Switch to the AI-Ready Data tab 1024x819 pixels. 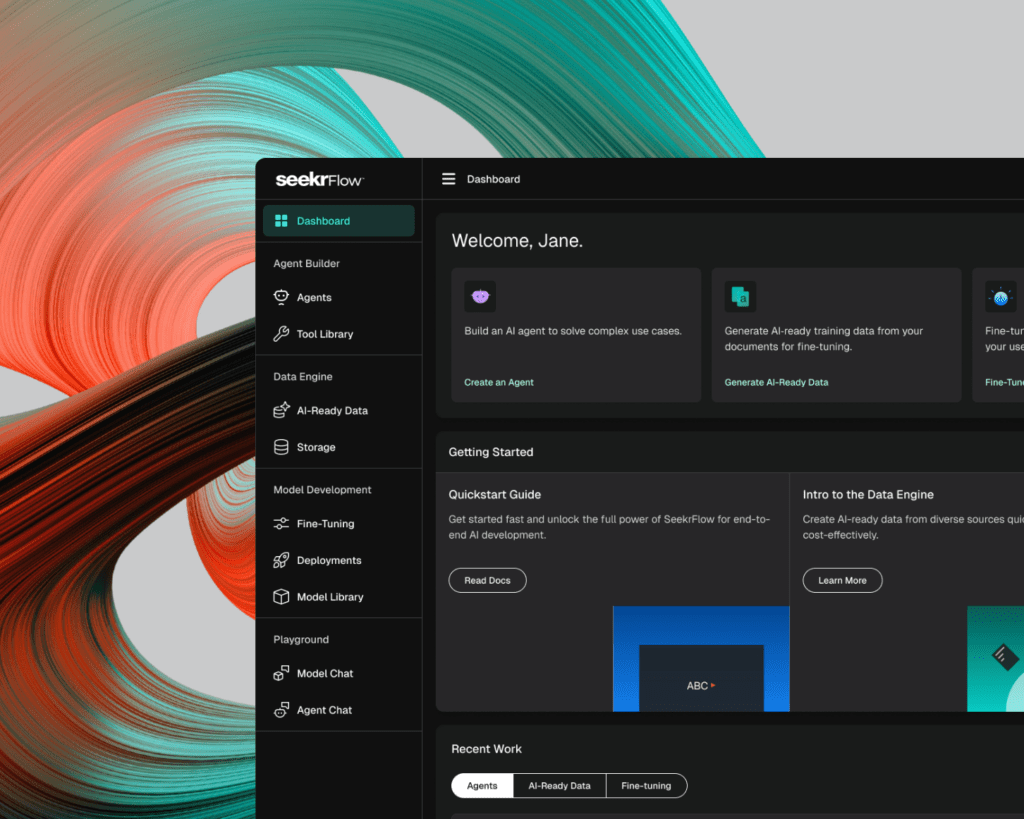click(559, 786)
